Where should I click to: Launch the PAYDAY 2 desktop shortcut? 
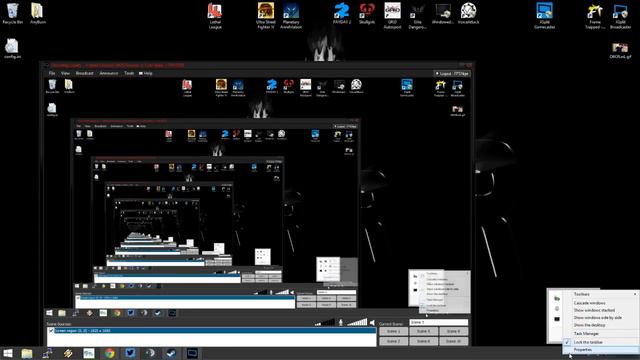342,13
